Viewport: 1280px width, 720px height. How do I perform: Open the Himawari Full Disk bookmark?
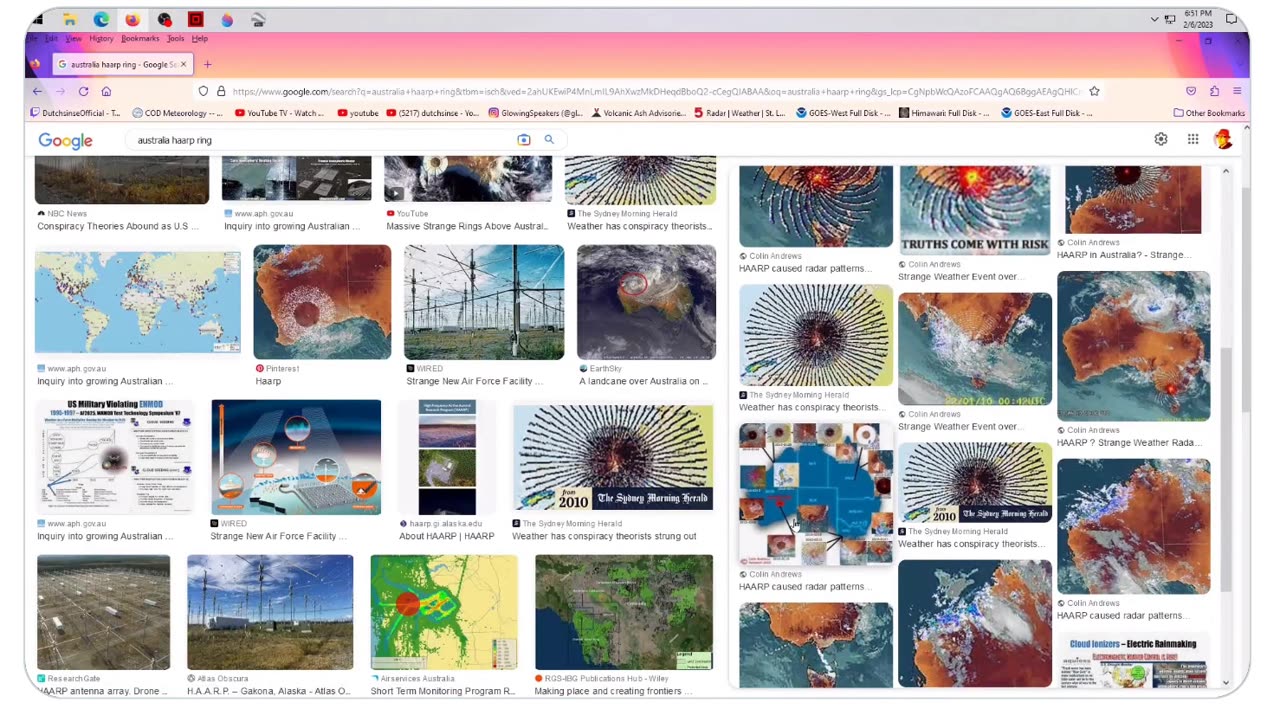(x=945, y=113)
